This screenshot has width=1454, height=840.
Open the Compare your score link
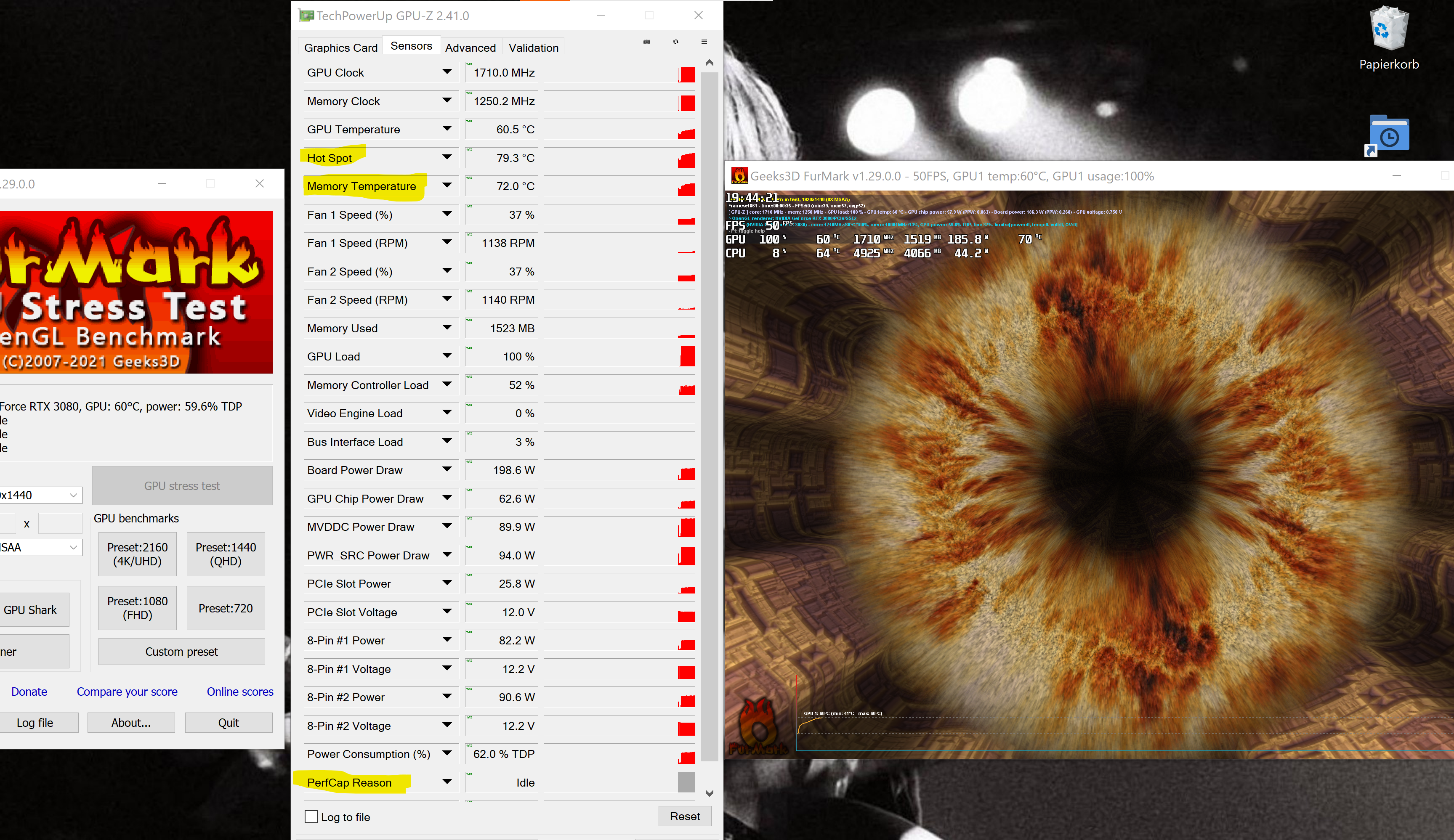click(x=127, y=691)
